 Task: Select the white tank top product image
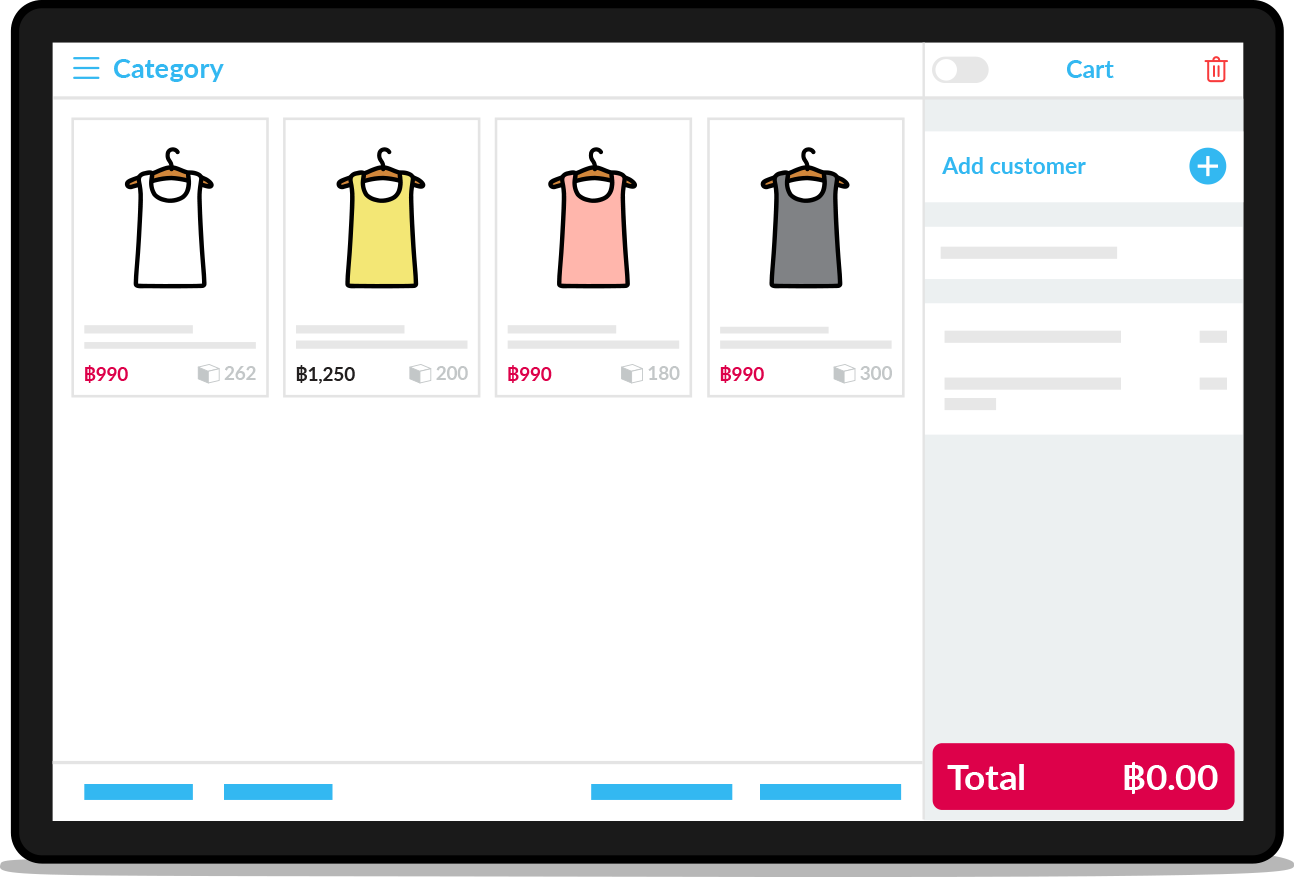click(x=170, y=218)
